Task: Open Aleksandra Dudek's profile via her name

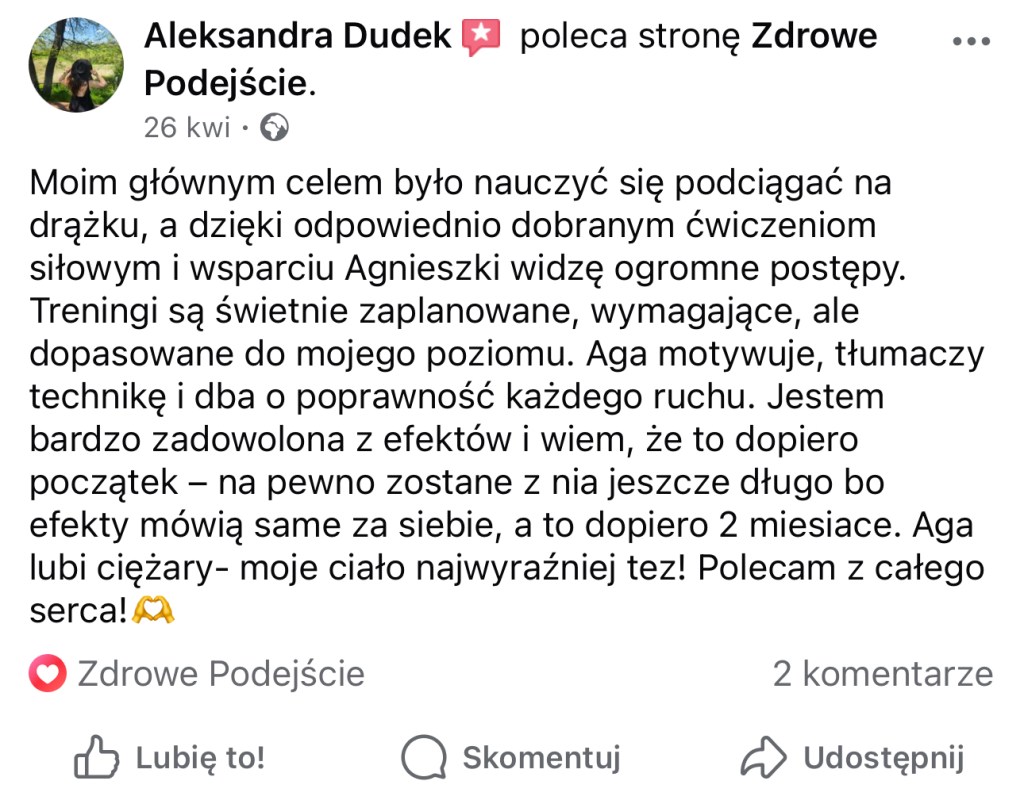Action: tap(297, 37)
